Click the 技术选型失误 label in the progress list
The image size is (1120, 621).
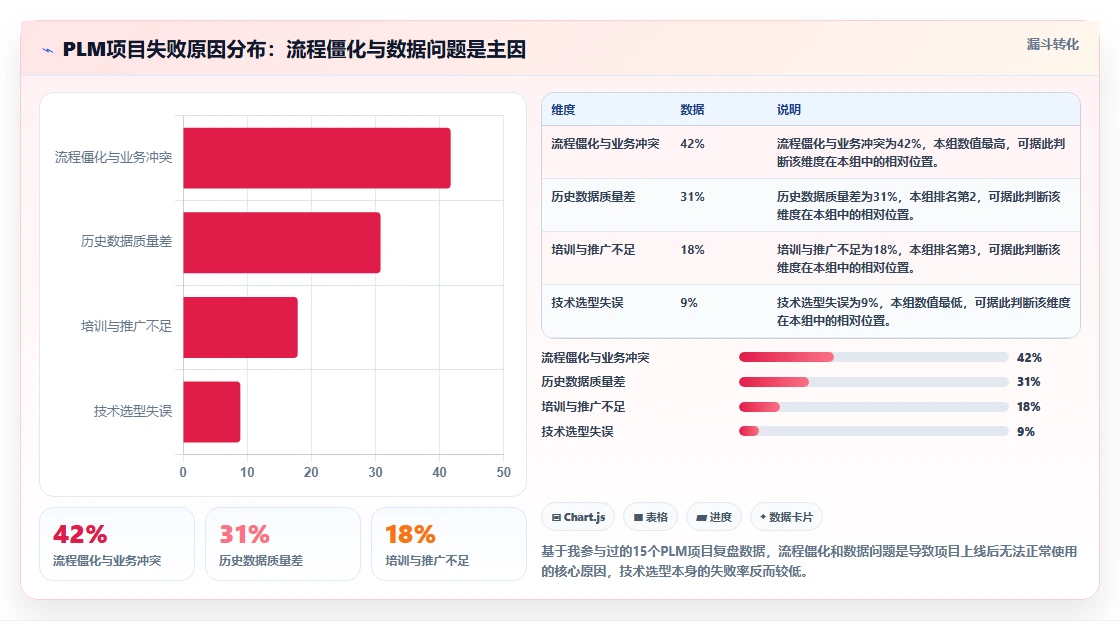[577, 432]
